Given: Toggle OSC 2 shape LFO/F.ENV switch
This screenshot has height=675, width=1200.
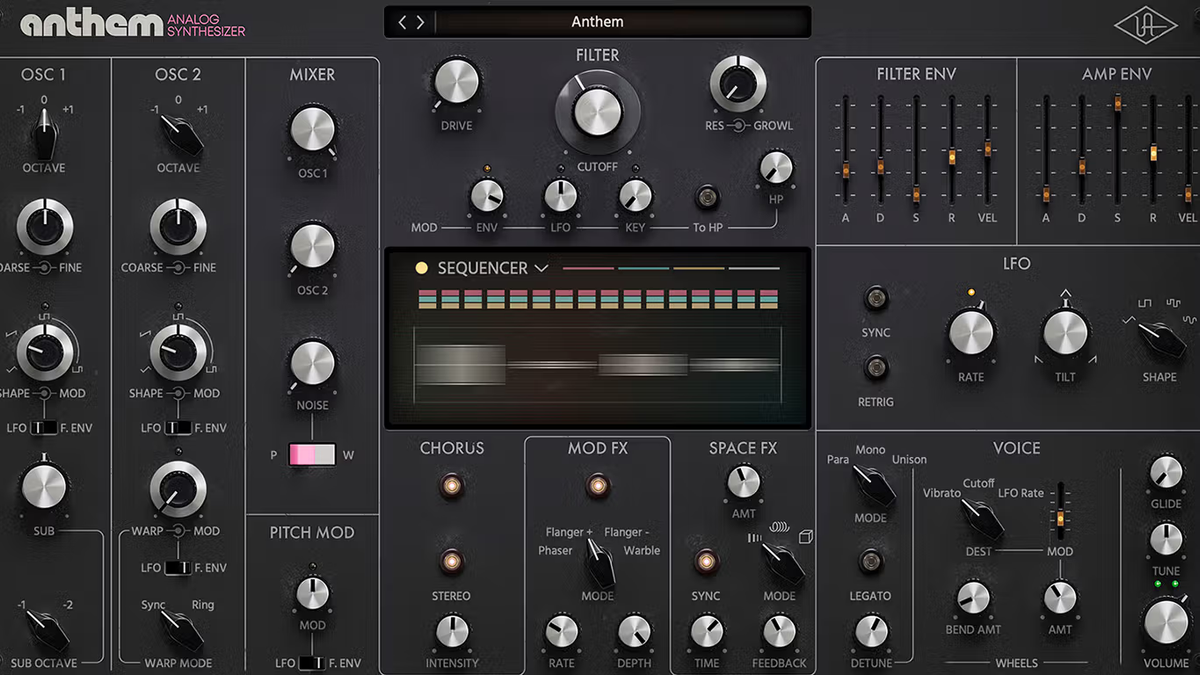Looking at the screenshot, I should tap(178, 428).
